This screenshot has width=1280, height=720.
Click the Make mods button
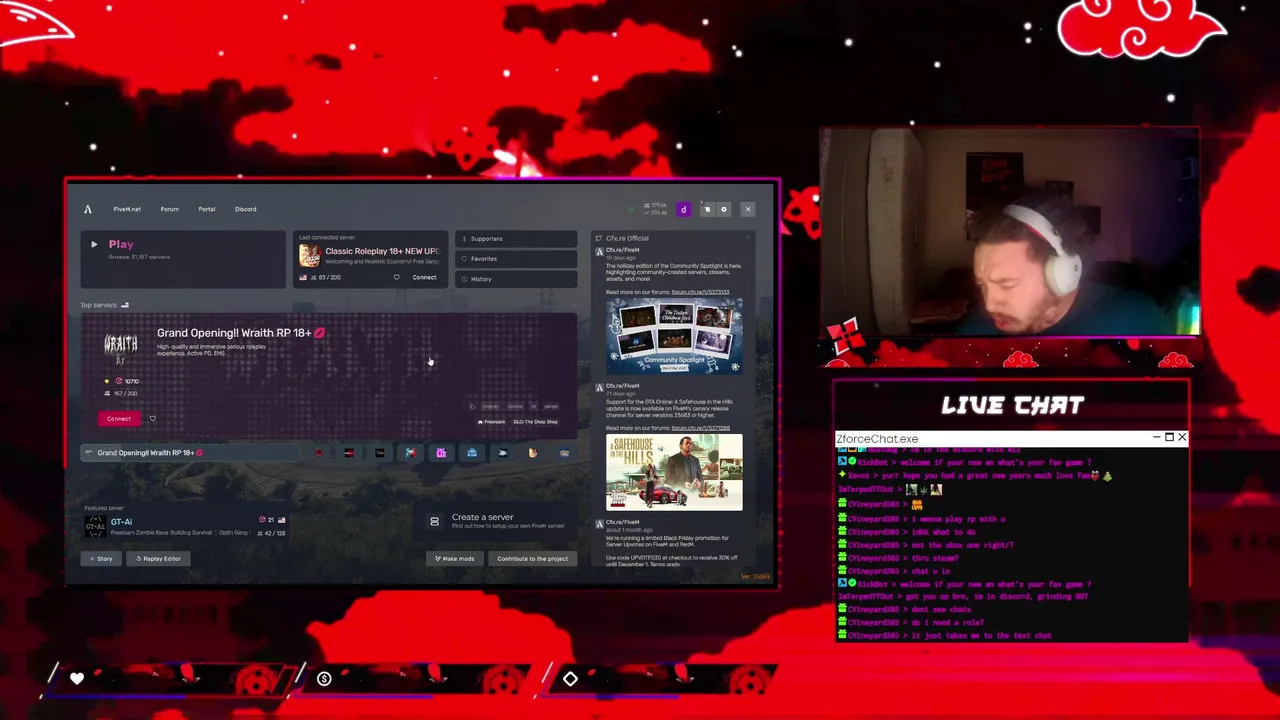[455, 559]
